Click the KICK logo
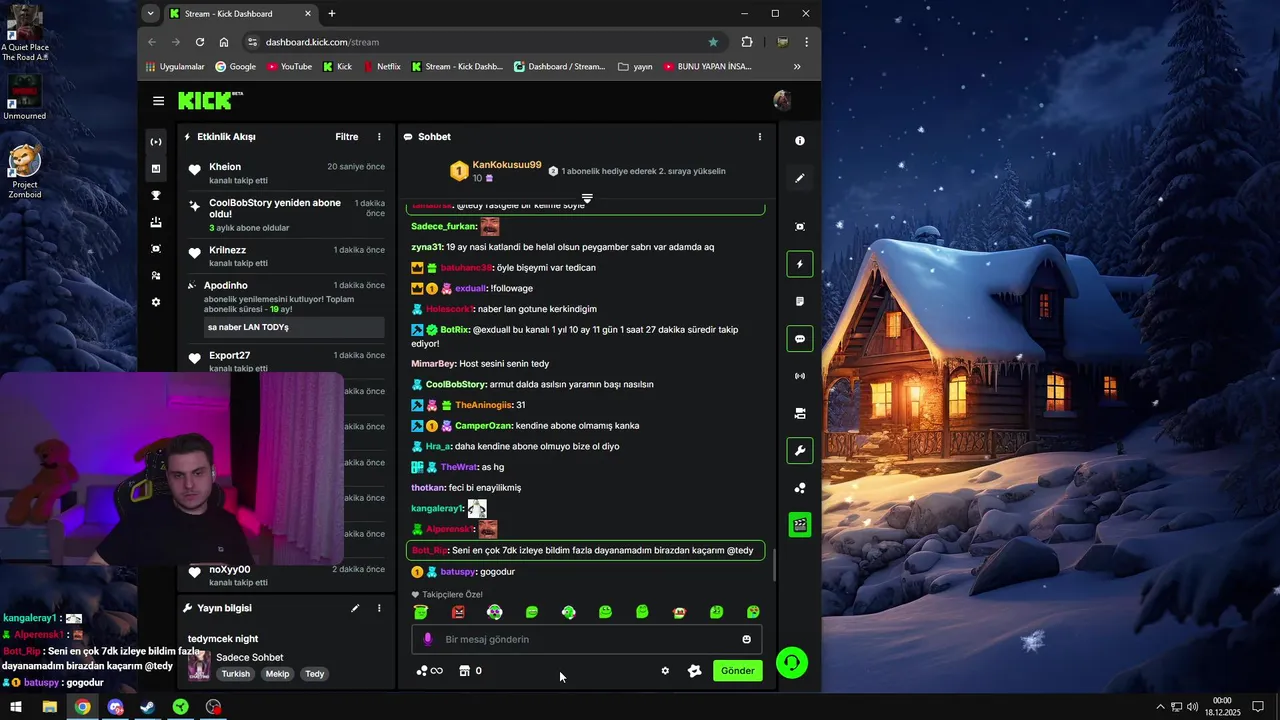 pos(210,100)
